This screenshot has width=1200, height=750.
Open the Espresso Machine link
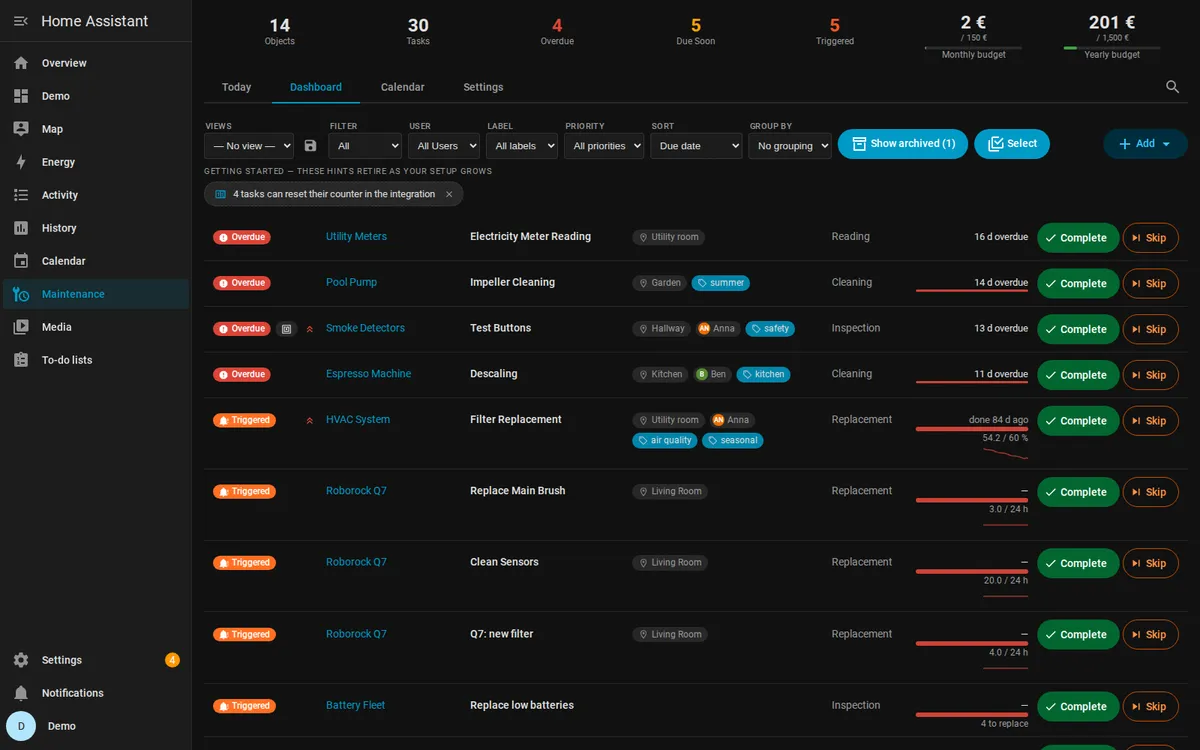pos(368,374)
